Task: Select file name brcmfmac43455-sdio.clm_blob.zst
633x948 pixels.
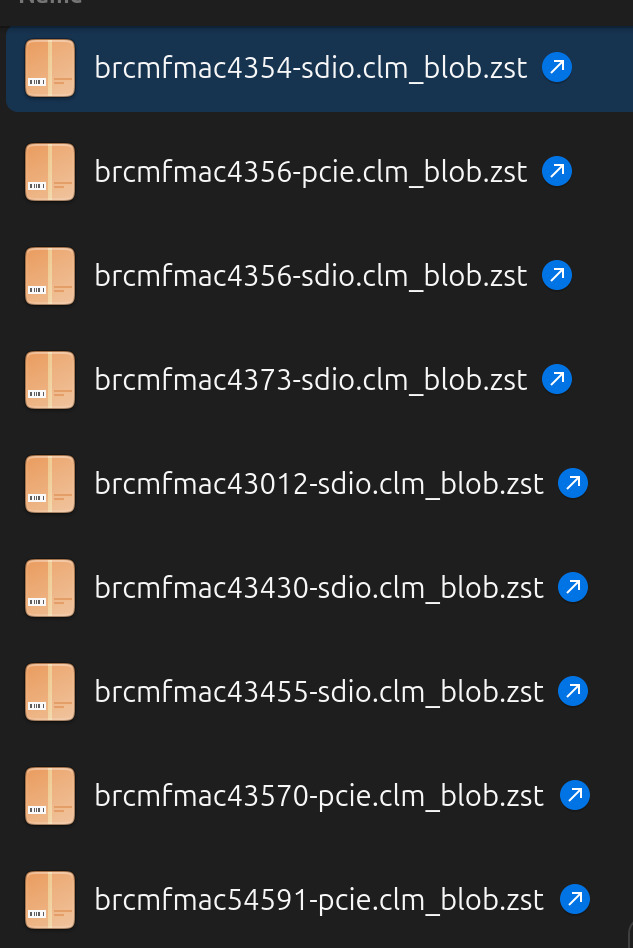Action: pos(319,692)
